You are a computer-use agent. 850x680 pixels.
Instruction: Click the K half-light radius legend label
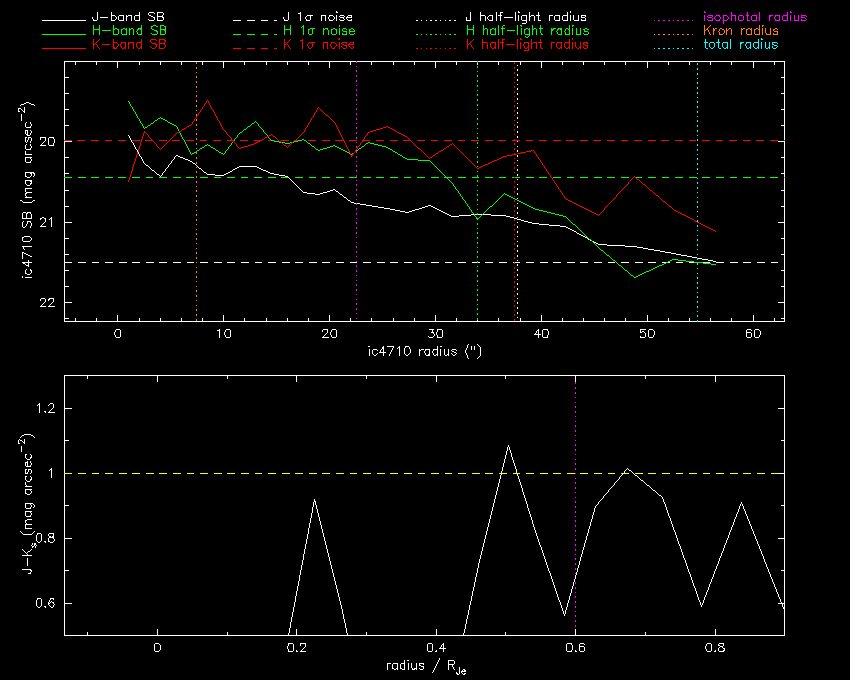click(527, 45)
